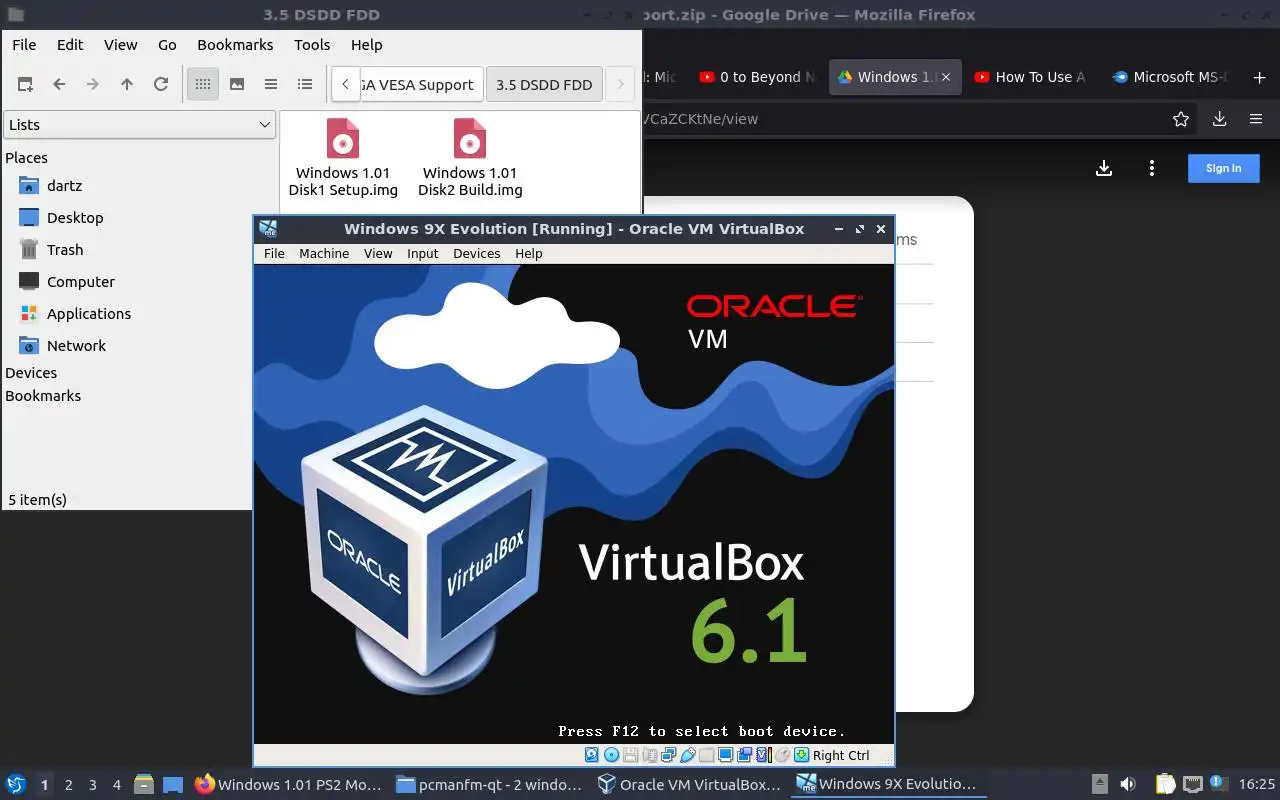The width and height of the screenshot is (1280, 800).
Task: Open the File menu in the file manager
Action: pos(24,45)
